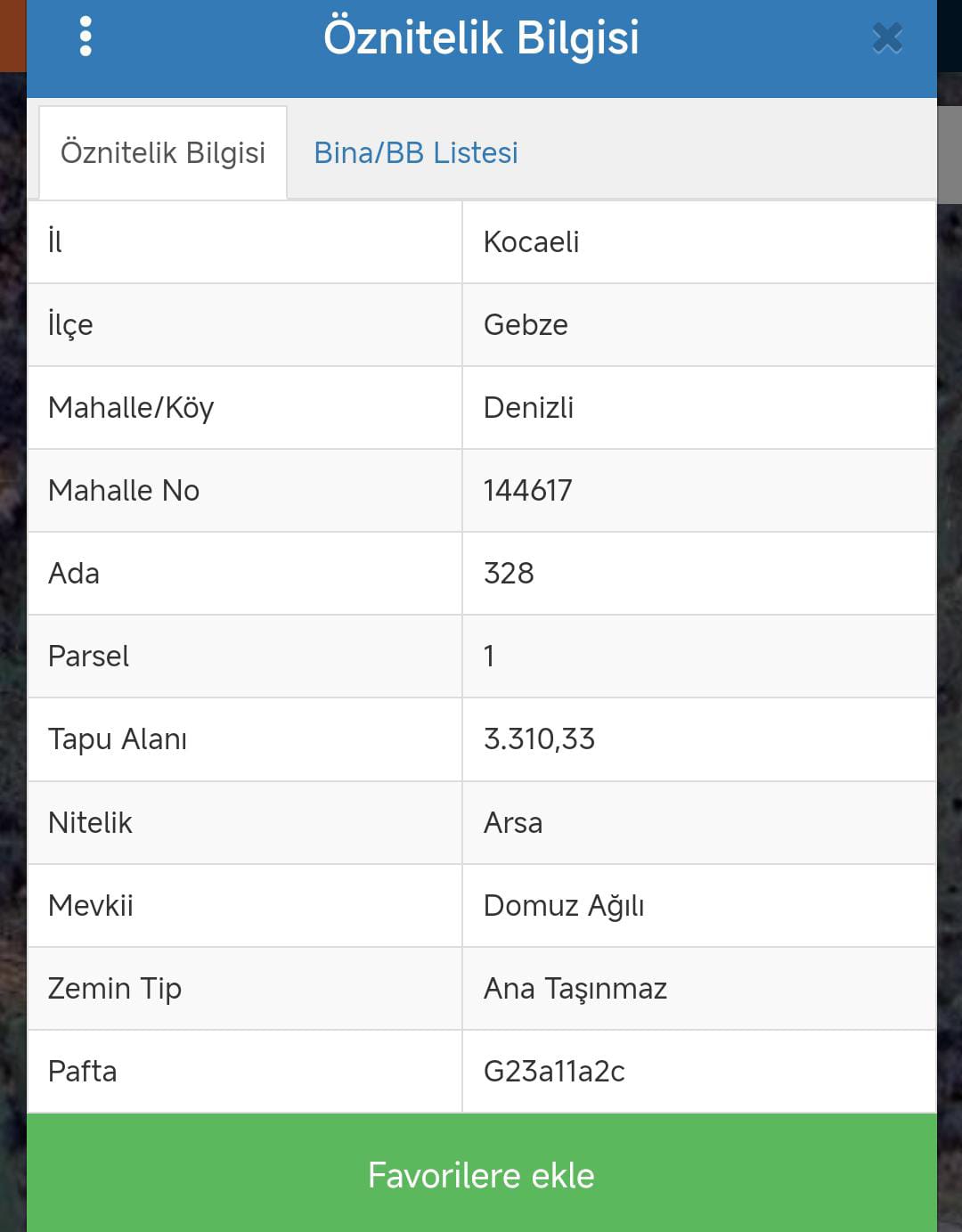
Task: Select the Mevkii value Domuz Ağılı
Action: [x=564, y=905]
